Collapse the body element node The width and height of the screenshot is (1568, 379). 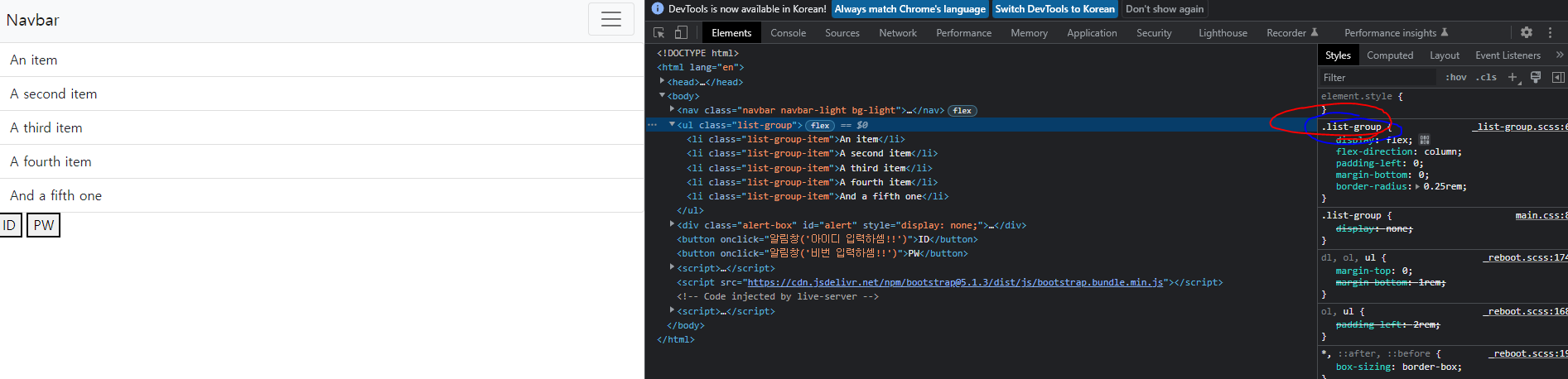662,96
